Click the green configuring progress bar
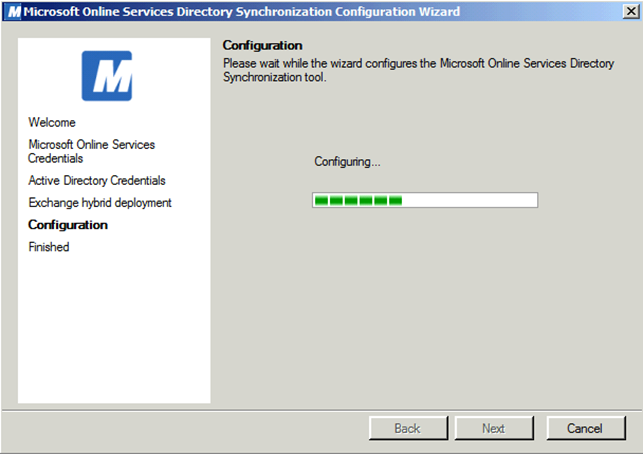The width and height of the screenshot is (643, 454). (x=425, y=200)
